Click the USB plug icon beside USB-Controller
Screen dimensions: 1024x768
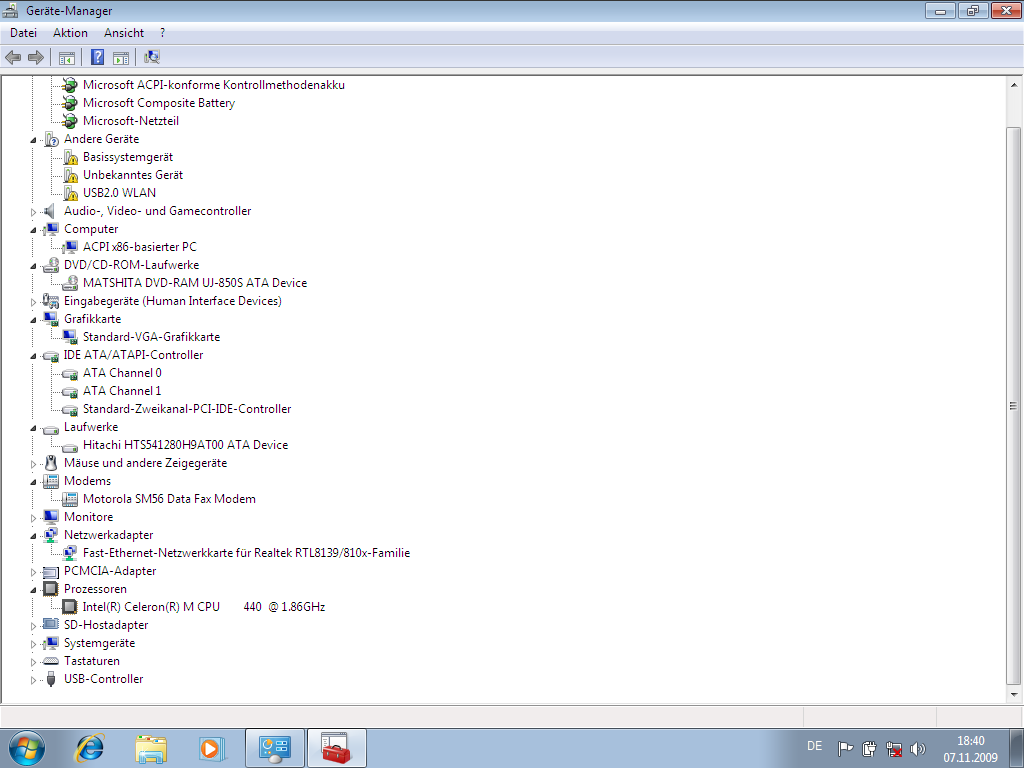(x=51, y=679)
